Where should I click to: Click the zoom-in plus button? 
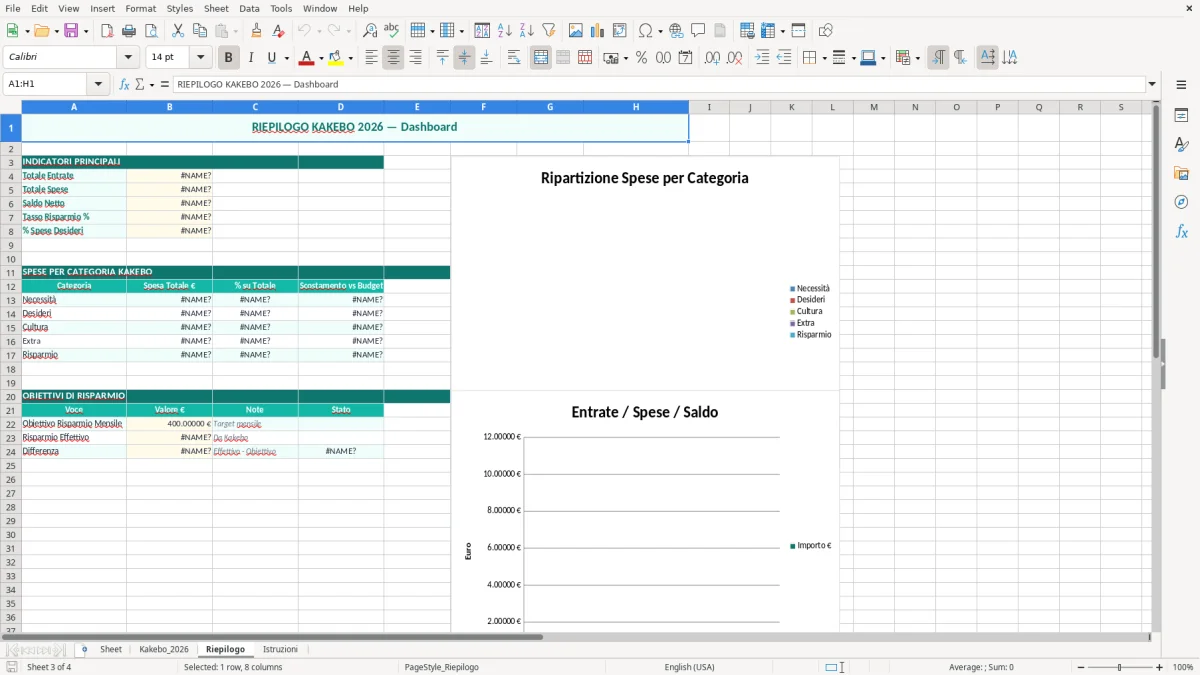pos(1160,667)
